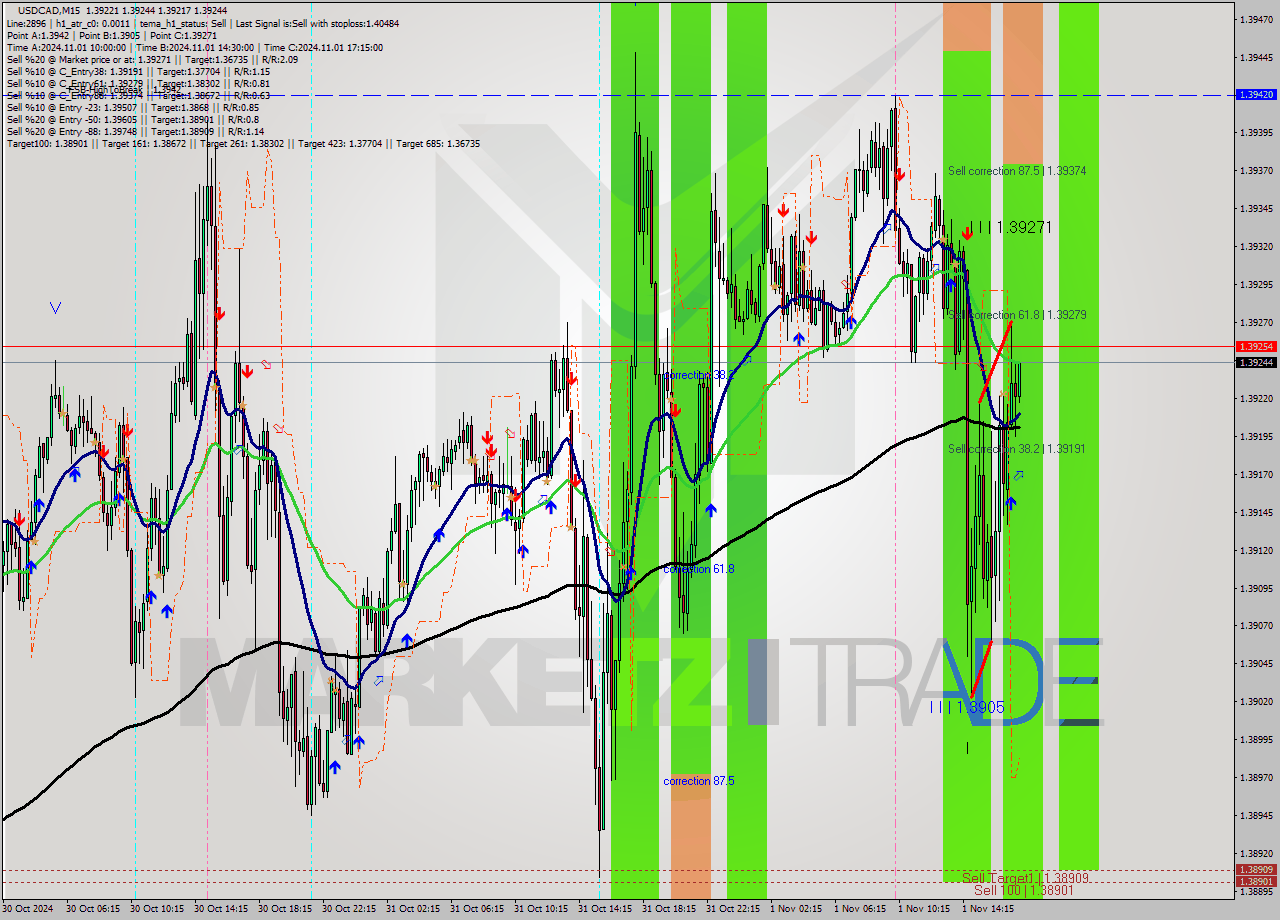This screenshot has width=1280, height=920.
Task: Click the 1.39120 price scale value
Action: click(1256, 550)
